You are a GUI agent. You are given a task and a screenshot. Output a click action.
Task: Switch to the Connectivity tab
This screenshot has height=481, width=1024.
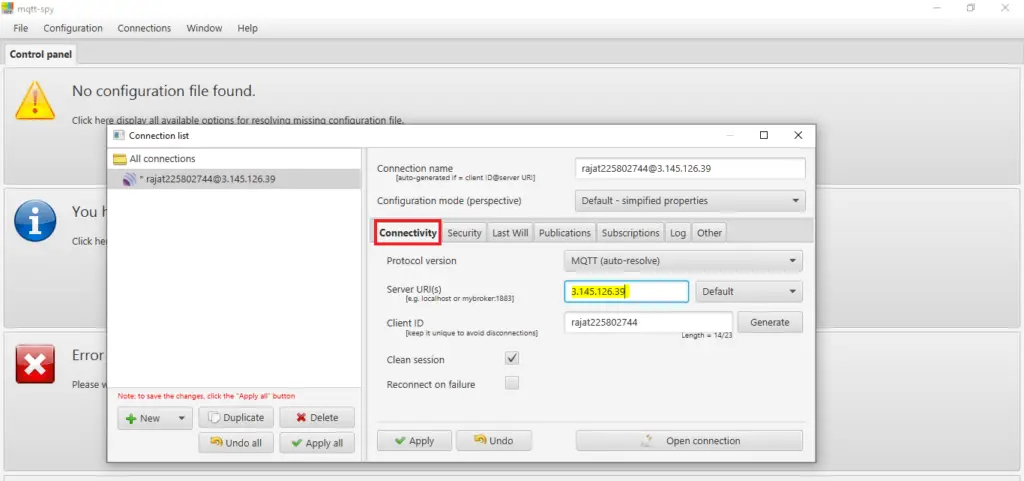click(x=408, y=233)
